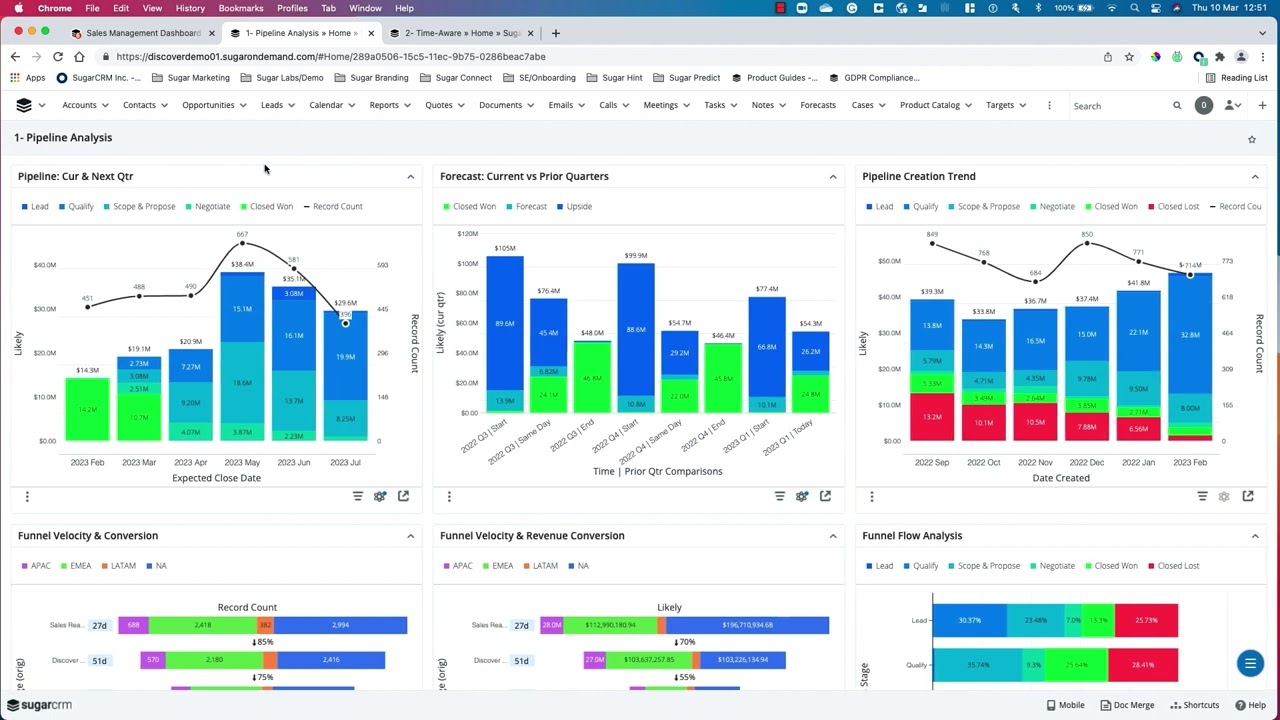Open data list icon of Pipeline Creation Trend
1280x720 pixels.
click(x=1202, y=496)
